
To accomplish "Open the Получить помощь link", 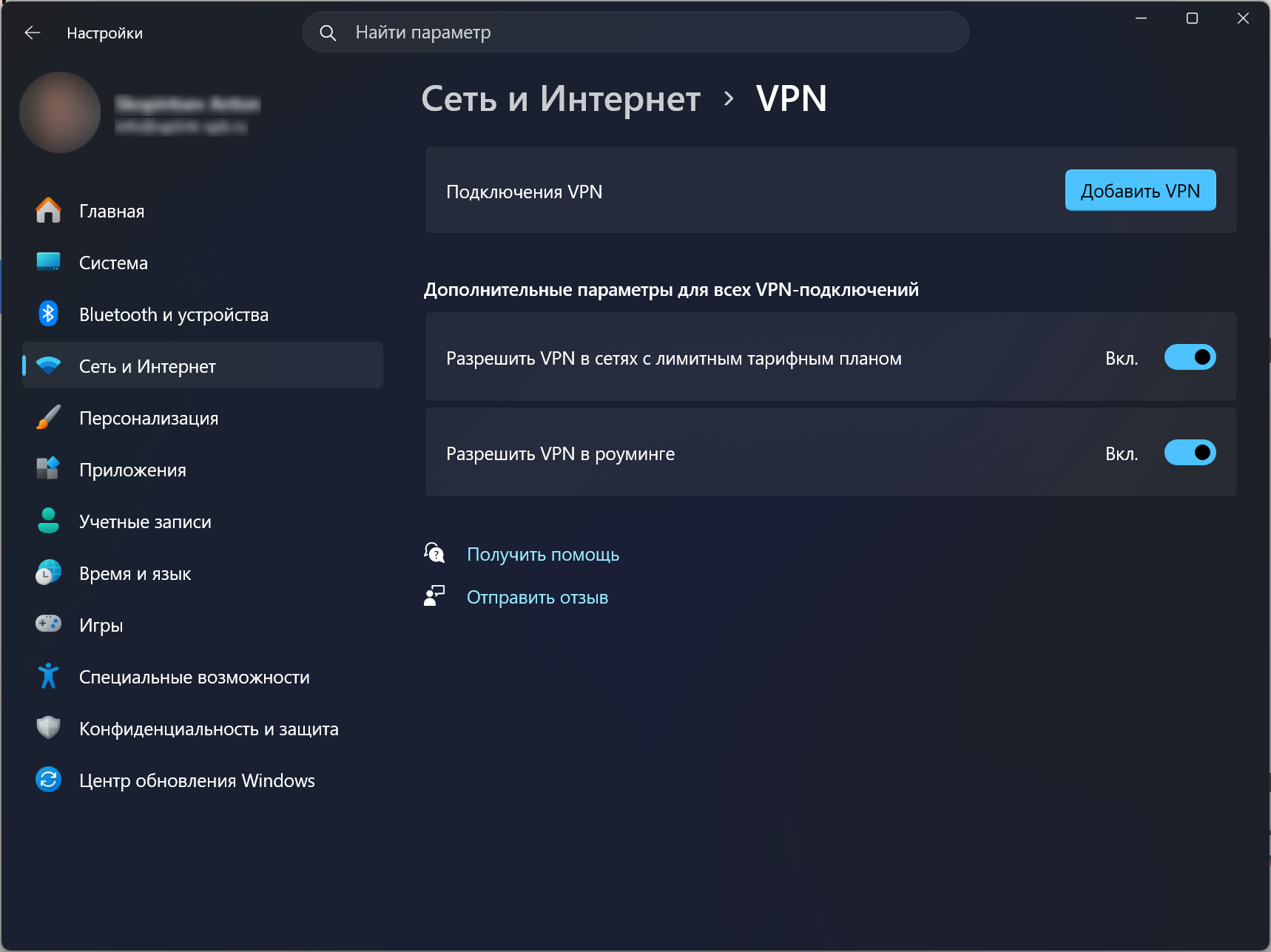I will point(543,554).
